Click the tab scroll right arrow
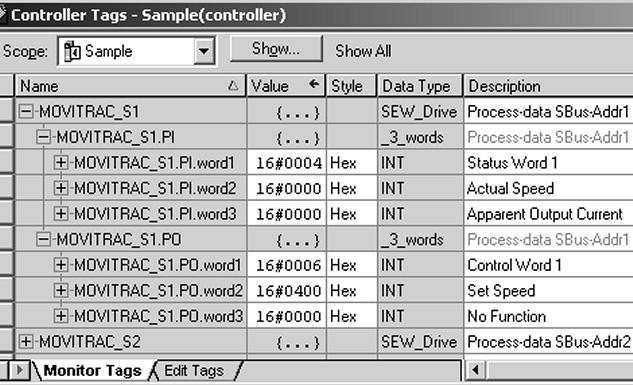 [19, 370]
